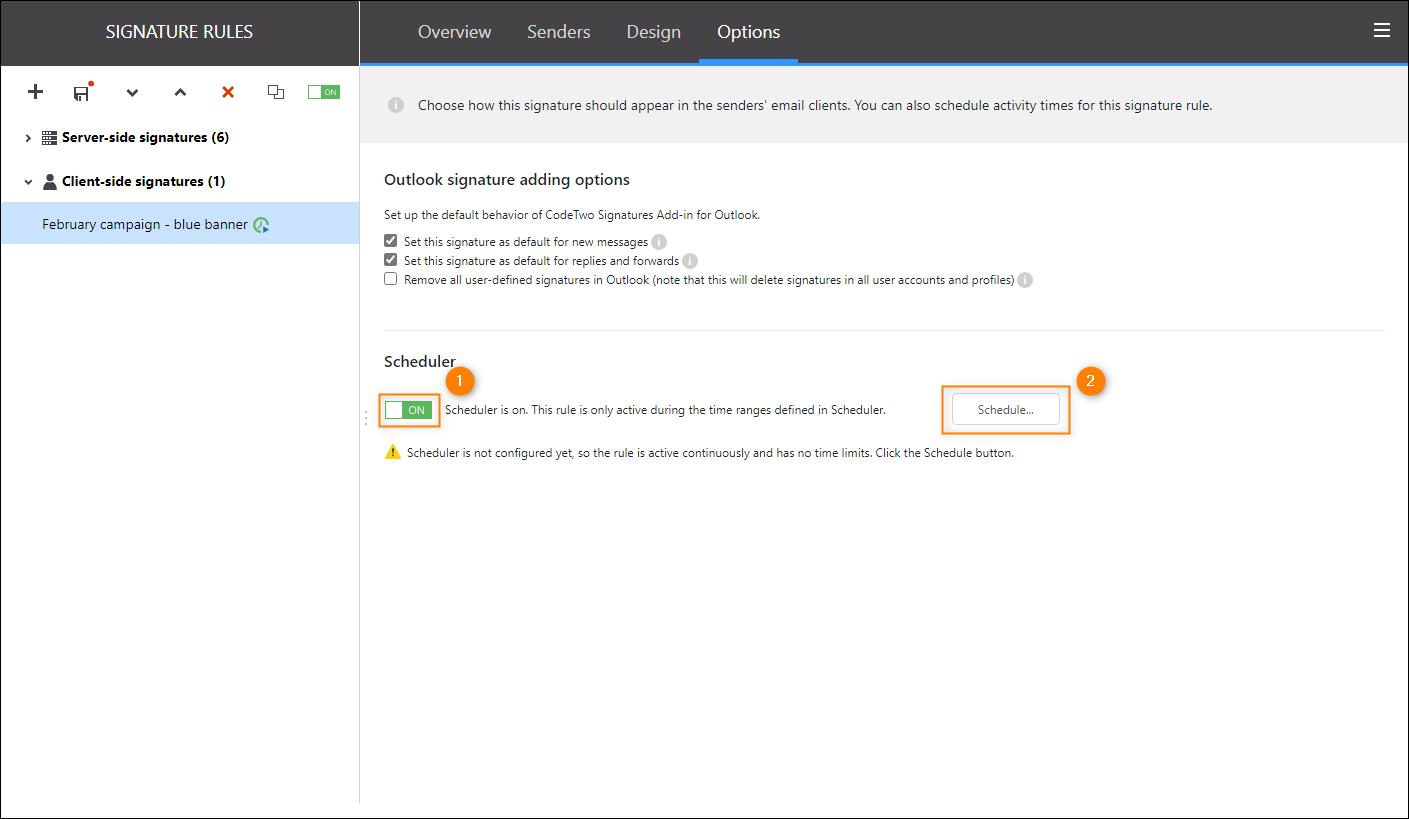Open the hamburger menu in the top-right corner

pos(1382,30)
